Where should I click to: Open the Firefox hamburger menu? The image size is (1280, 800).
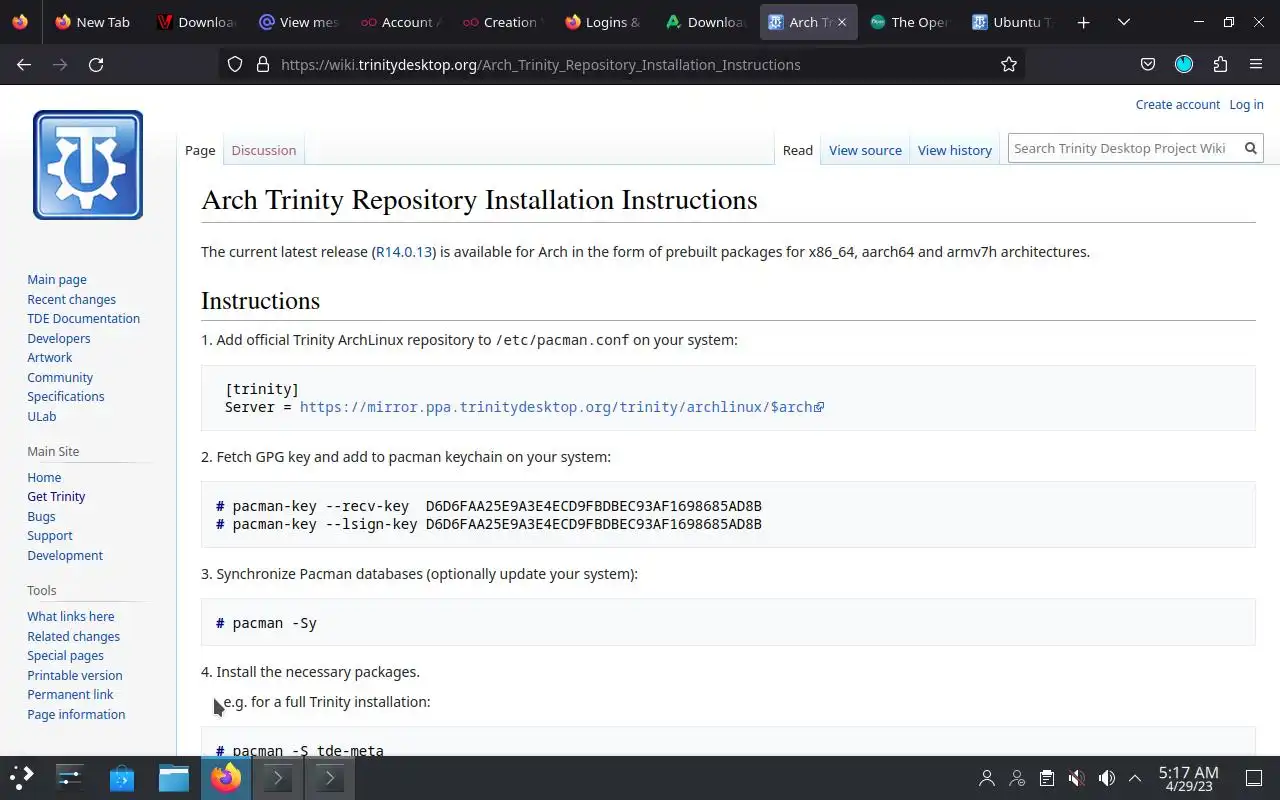tap(1256, 64)
